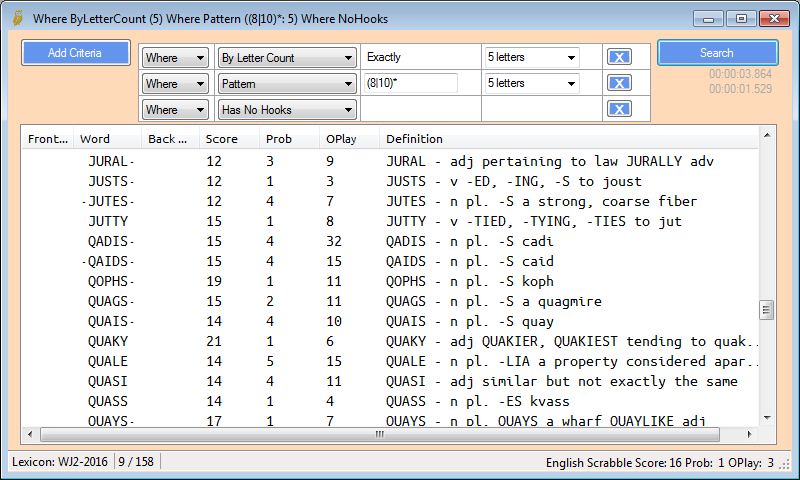800x480 pixels.
Task: Expand the Has No Hooks criteria type dropdown
Action: click(x=287, y=110)
